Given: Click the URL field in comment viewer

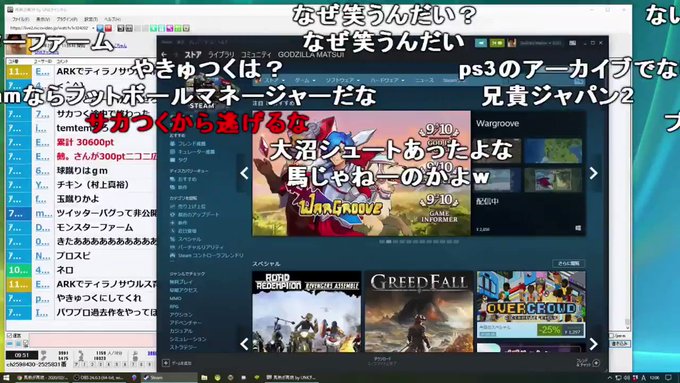Looking at the screenshot, I should point(49,28).
